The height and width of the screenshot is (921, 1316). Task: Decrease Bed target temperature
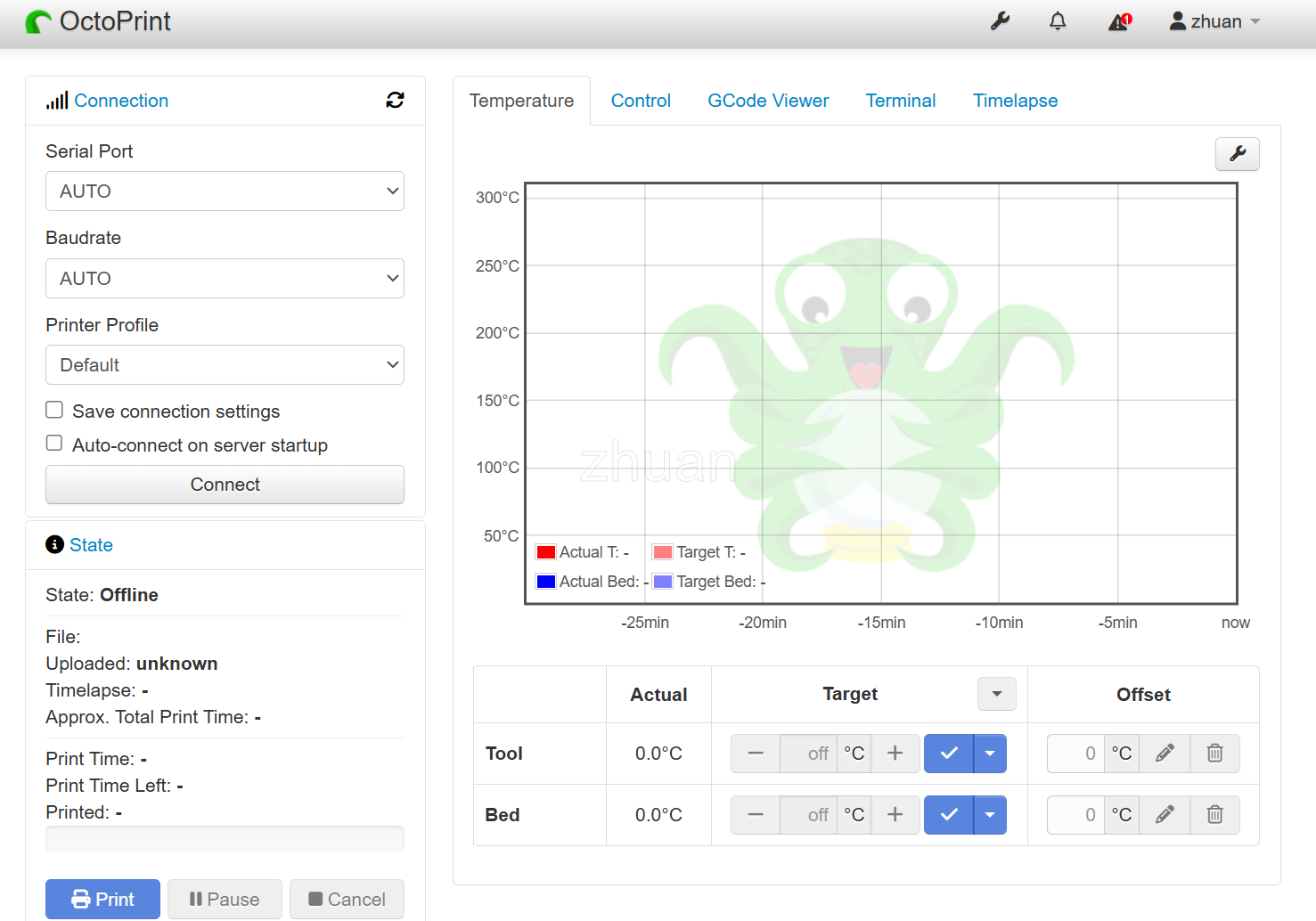756,815
